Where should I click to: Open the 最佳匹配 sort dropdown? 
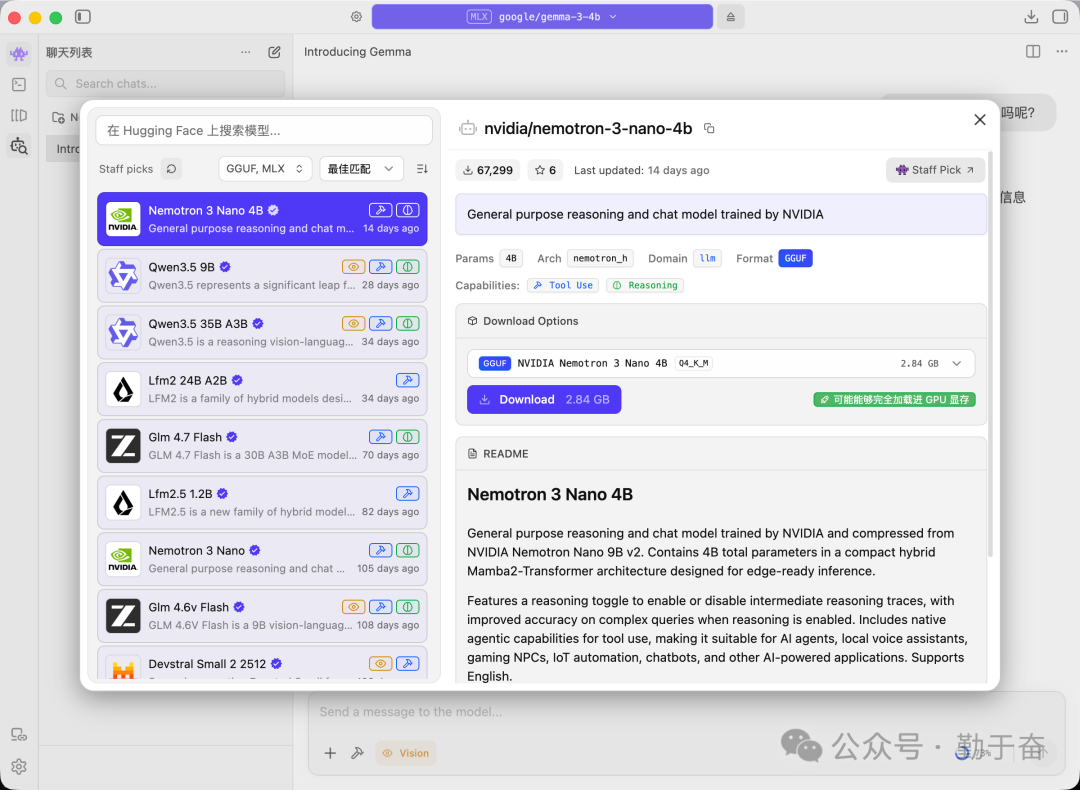pyautogui.click(x=361, y=169)
